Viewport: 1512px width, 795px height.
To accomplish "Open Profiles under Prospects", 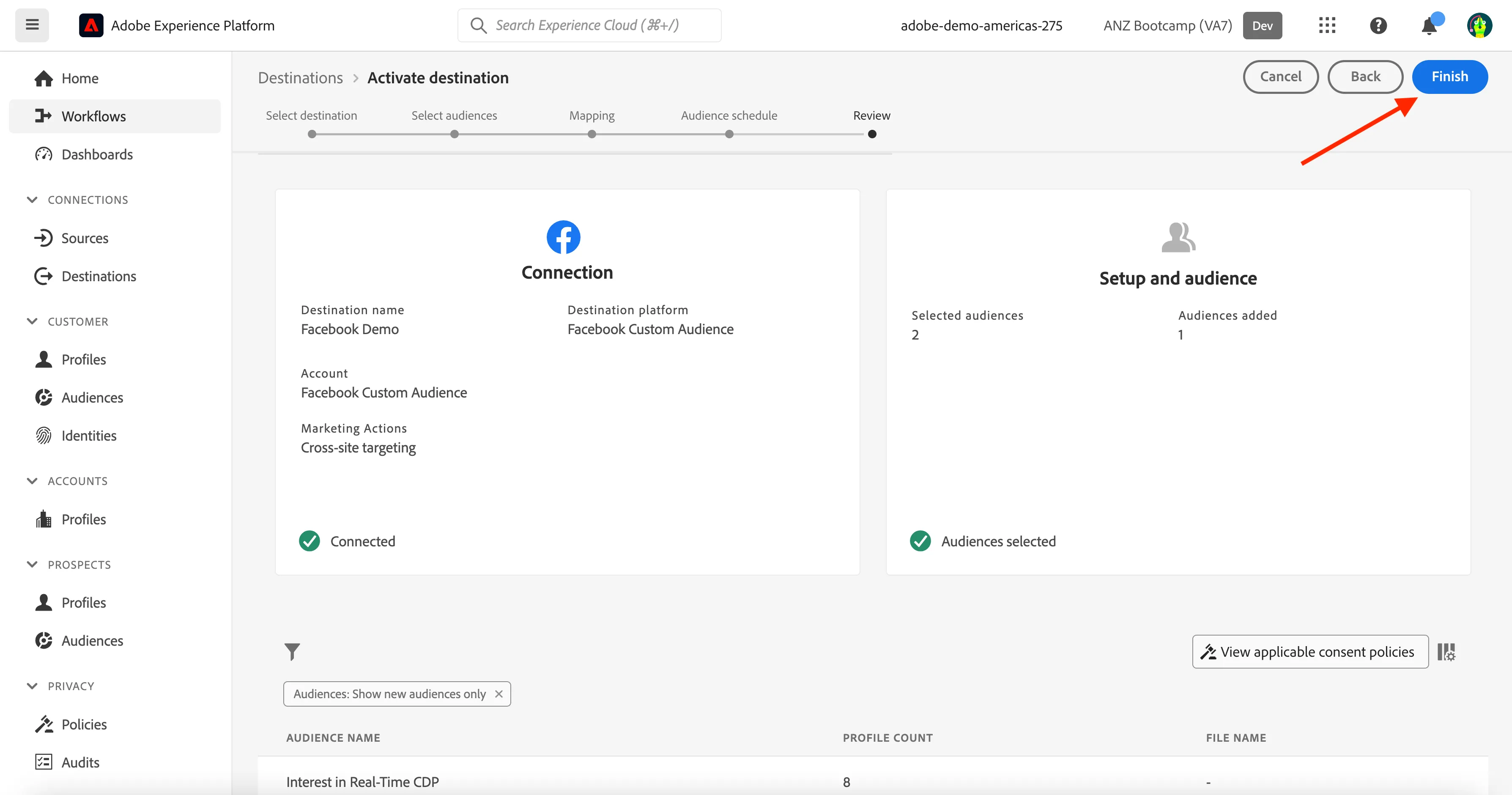I will pos(115,603).
